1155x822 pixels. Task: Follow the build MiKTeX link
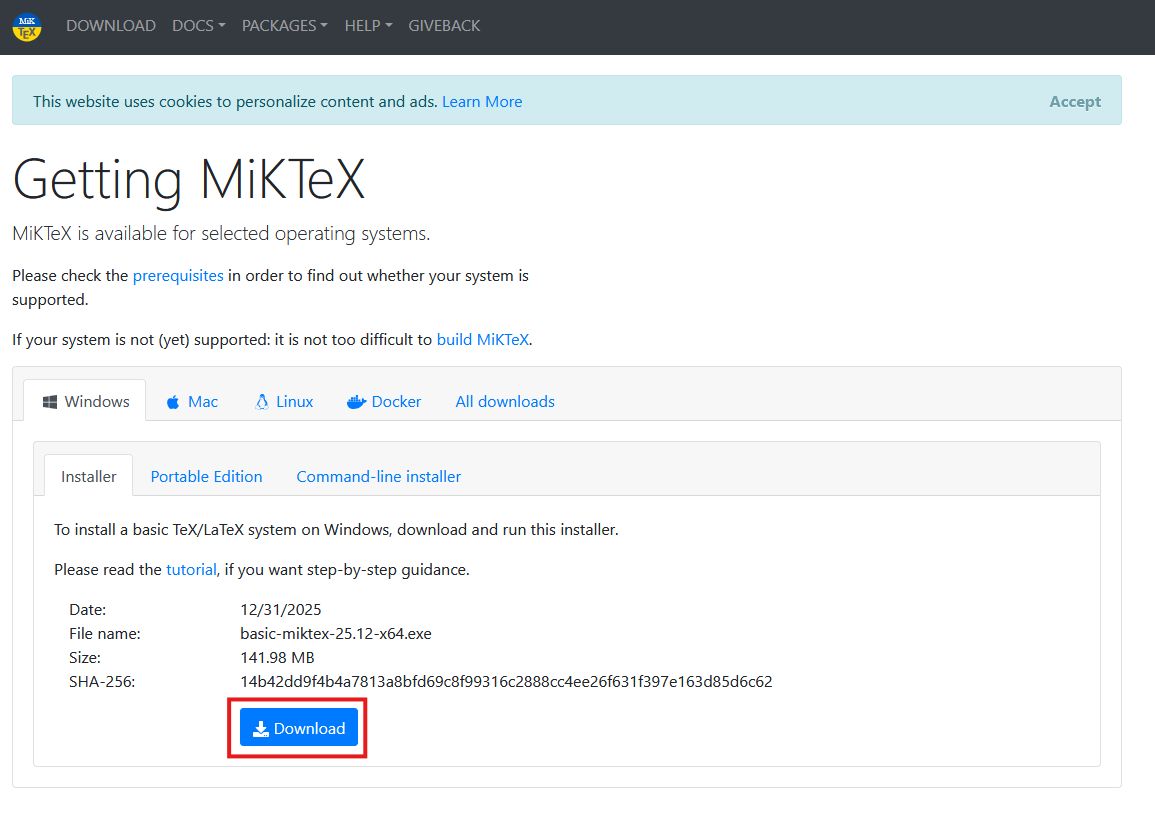(x=482, y=339)
